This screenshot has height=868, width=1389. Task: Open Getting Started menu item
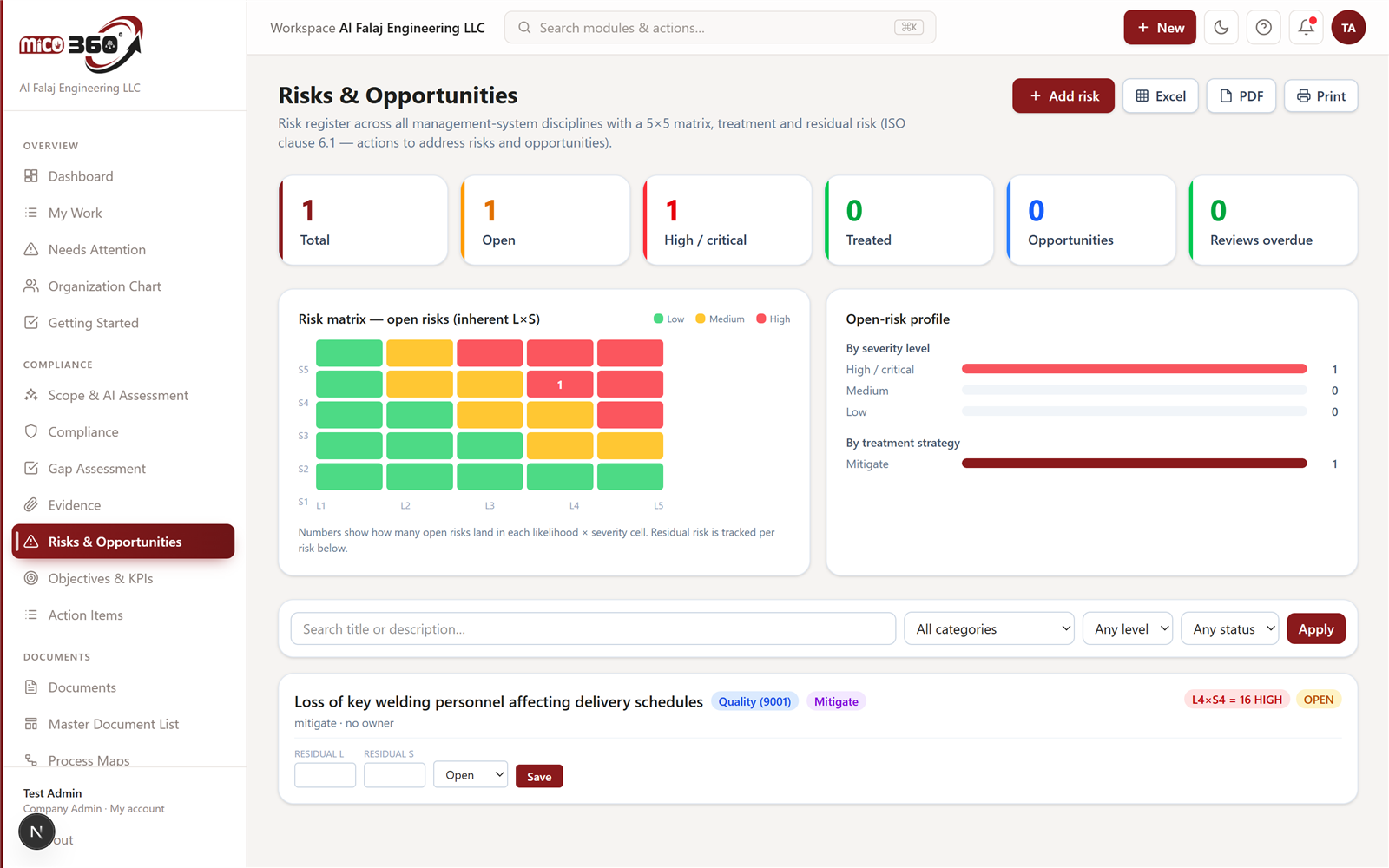[x=123, y=323]
